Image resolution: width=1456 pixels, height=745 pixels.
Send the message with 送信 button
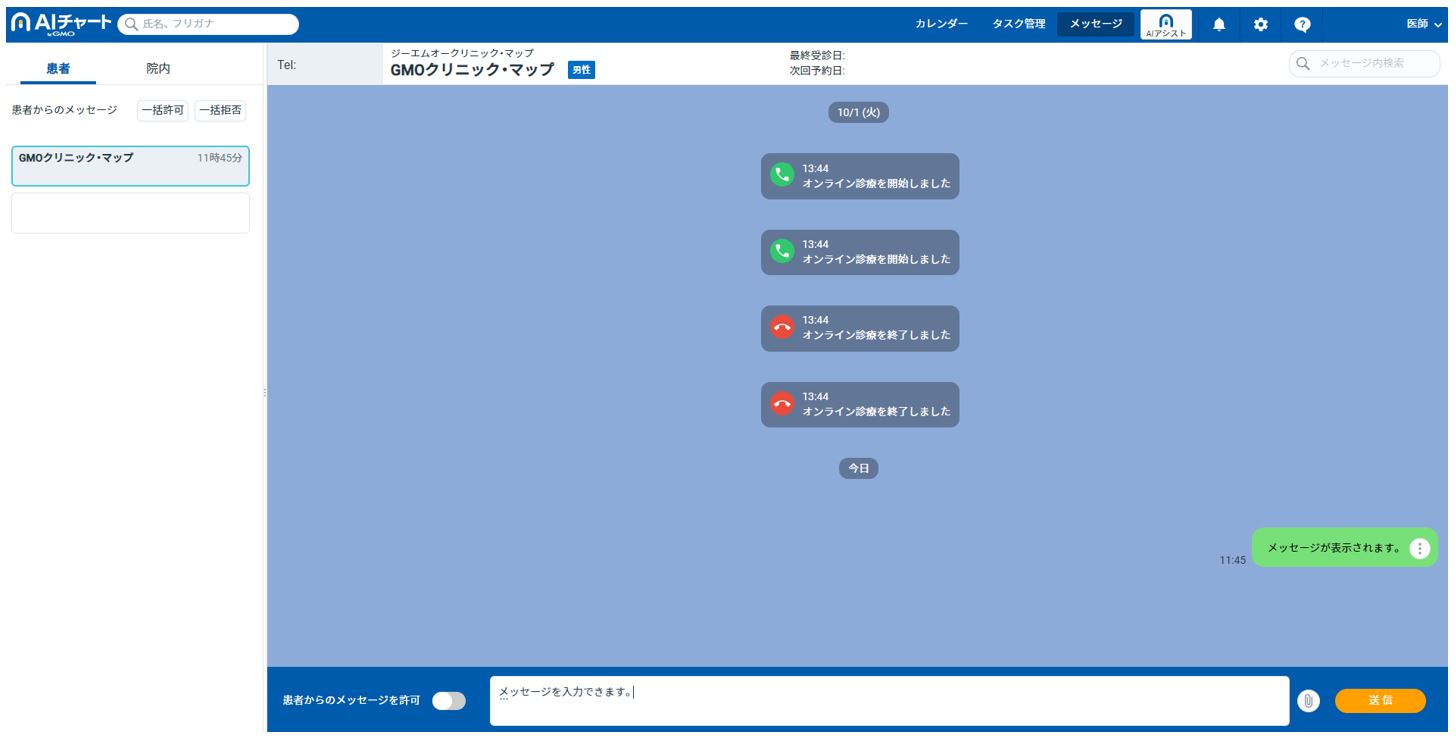coord(1380,701)
